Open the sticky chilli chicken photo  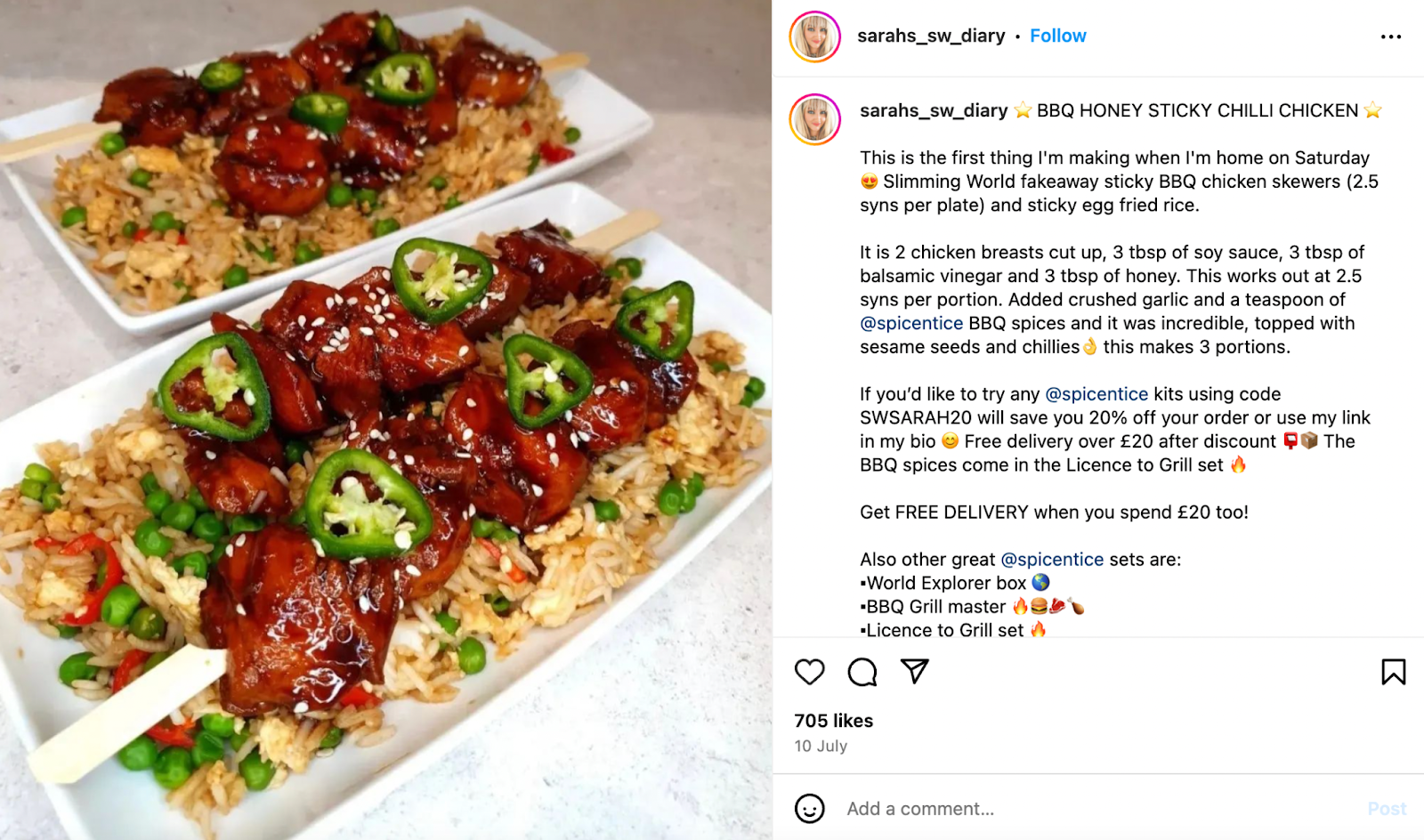pos(385,420)
